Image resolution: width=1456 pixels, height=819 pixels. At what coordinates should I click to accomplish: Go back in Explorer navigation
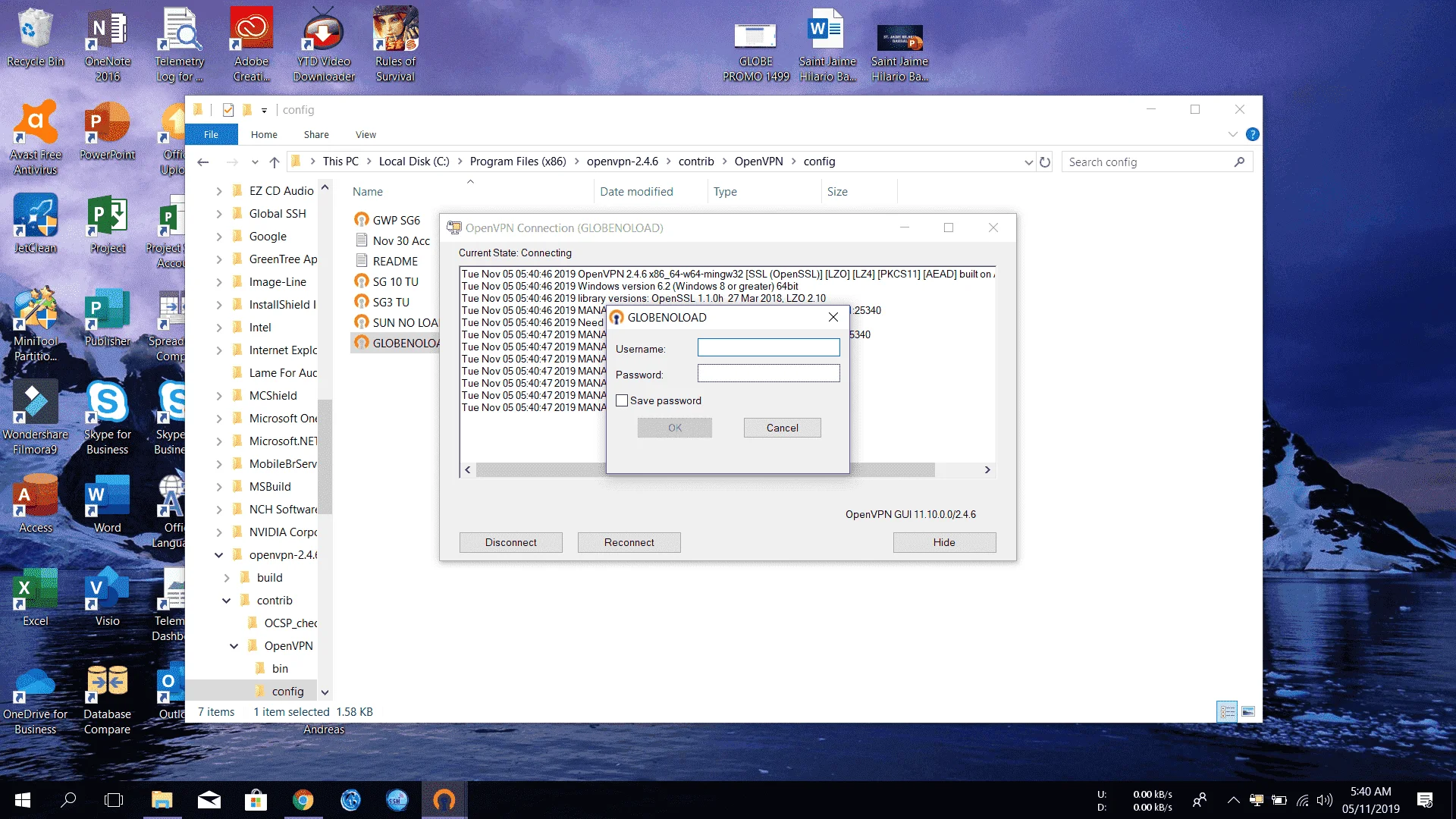[202, 162]
